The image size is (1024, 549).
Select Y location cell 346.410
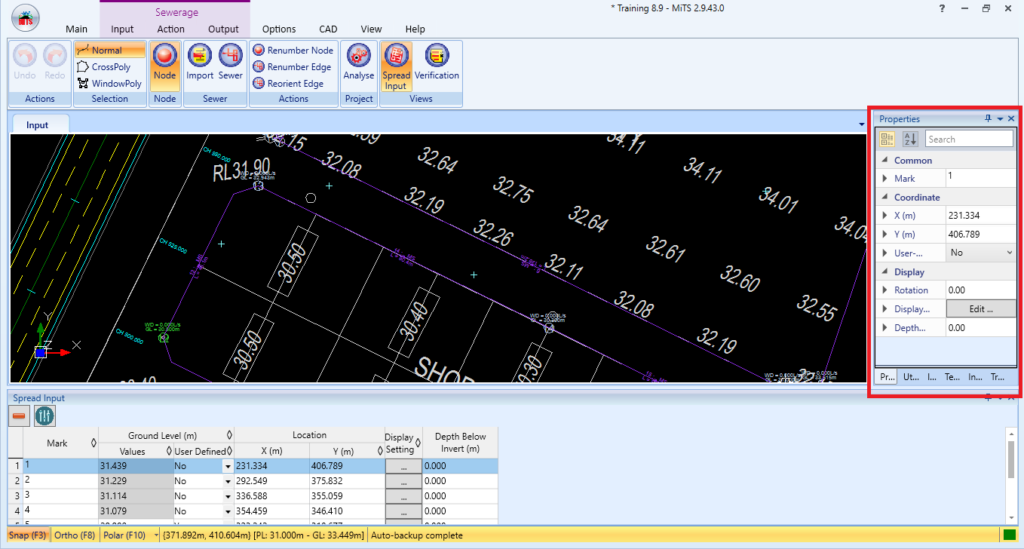point(347,511)
